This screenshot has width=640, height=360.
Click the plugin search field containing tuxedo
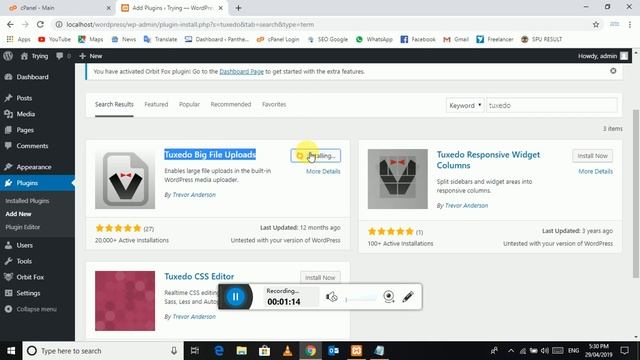point(551,105)
